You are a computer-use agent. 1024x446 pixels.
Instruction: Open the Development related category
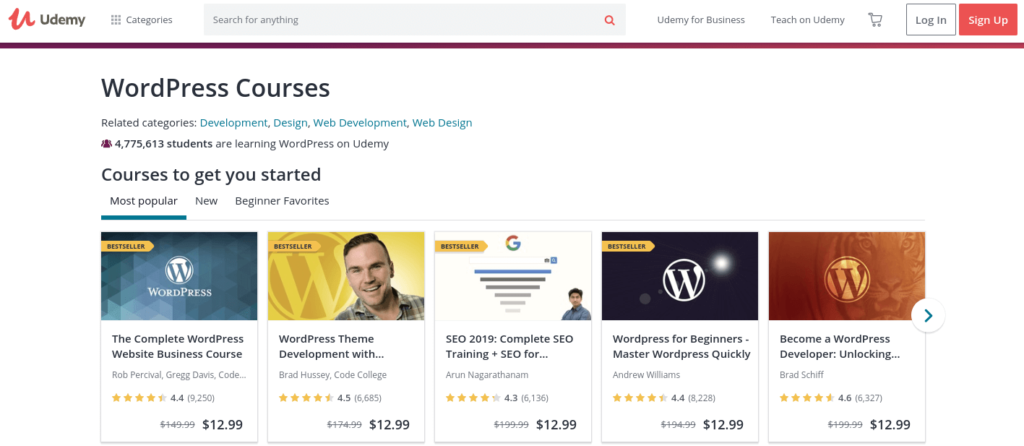pyautogui.click(x=233, y=123)
